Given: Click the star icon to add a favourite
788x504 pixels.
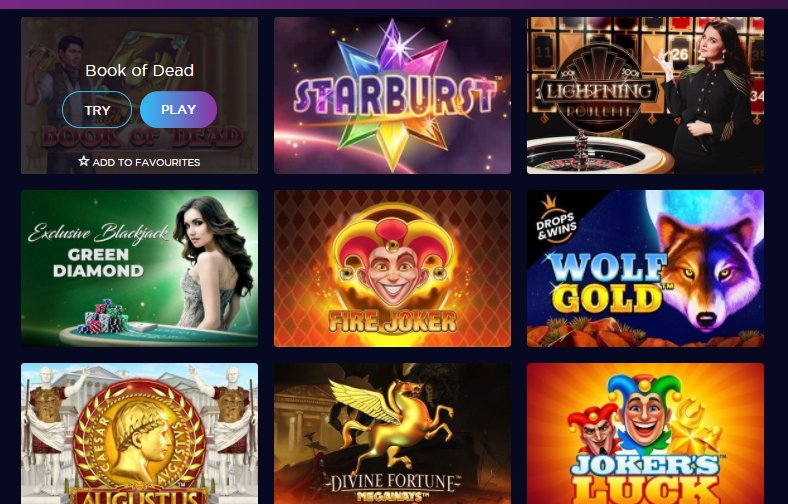Looking at the screenshot, I should [83, 161].
